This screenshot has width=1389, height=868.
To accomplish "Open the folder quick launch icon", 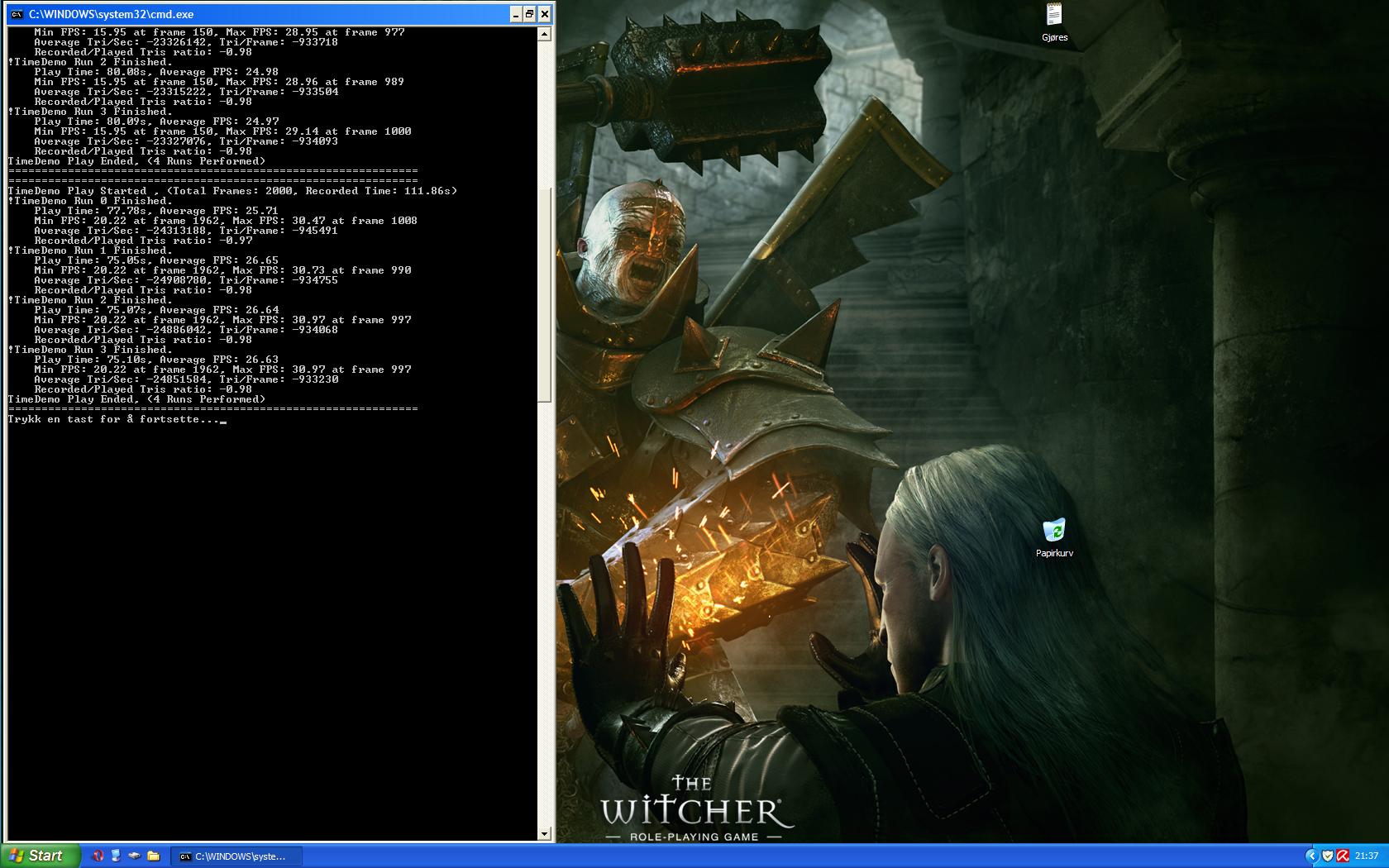I will (153, 856).
